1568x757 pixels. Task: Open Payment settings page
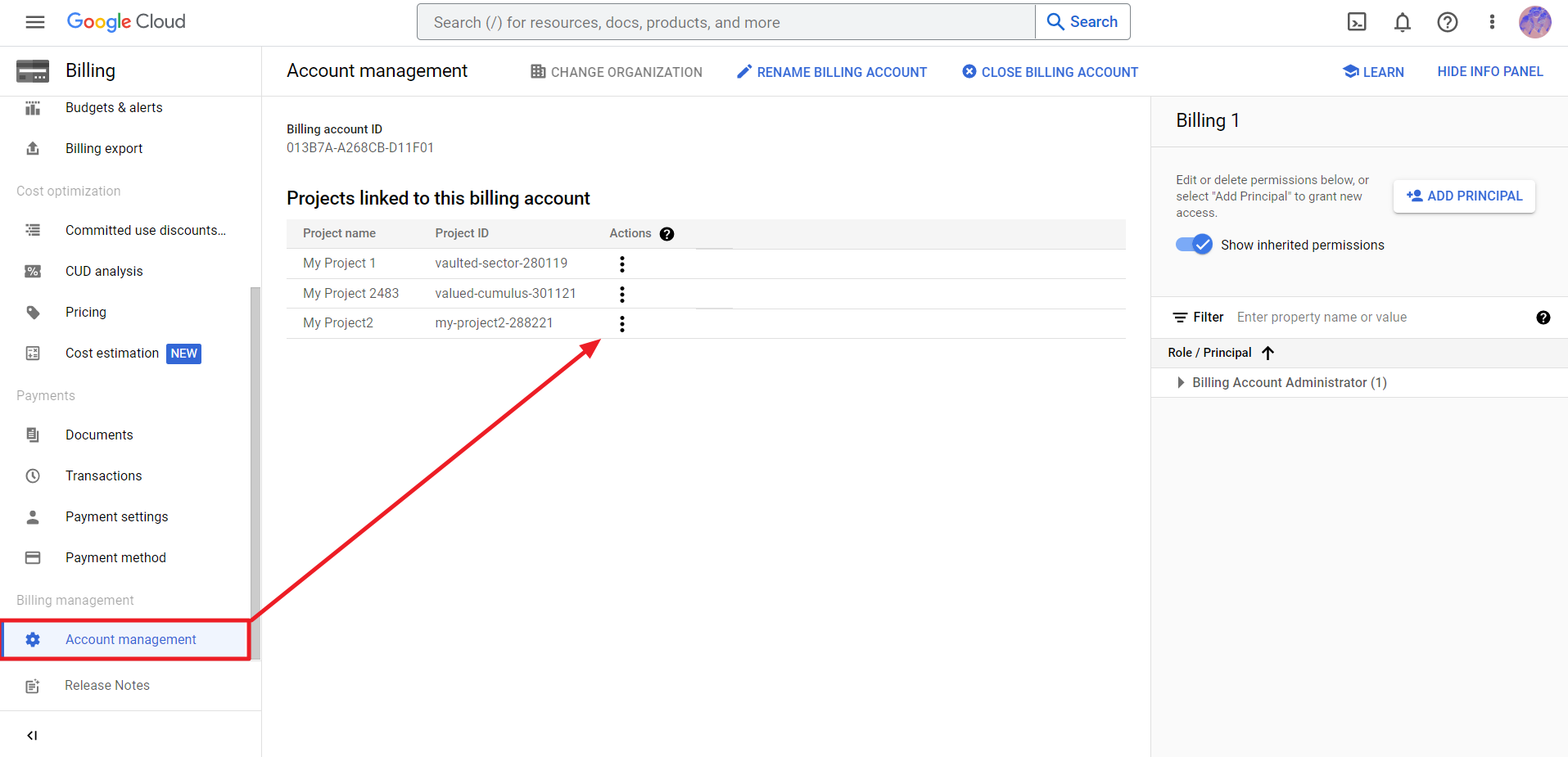click(117, 516)
